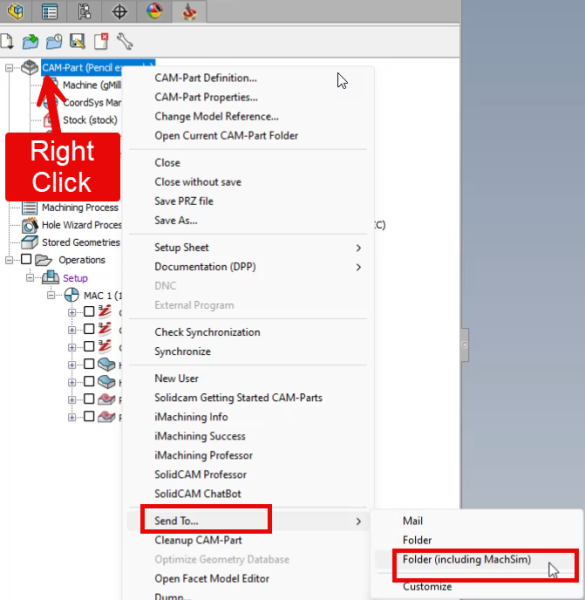This screenshot has width=585, height=600.
Task: Select the CAM-Part cube icon in tree
Action: 29,68
